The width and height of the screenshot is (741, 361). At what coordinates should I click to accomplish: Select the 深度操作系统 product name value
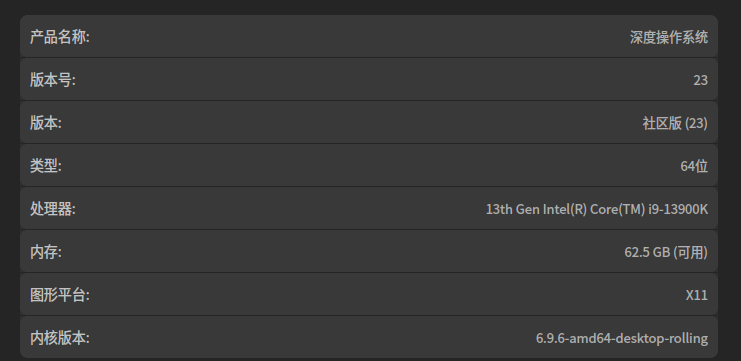pyautogui.click(x=669, y=37)
